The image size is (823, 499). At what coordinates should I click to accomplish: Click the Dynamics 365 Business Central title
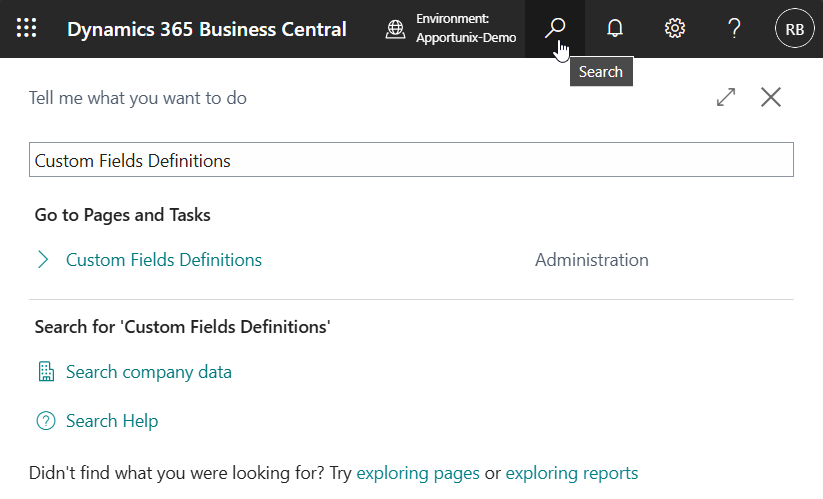click(206, 29)
